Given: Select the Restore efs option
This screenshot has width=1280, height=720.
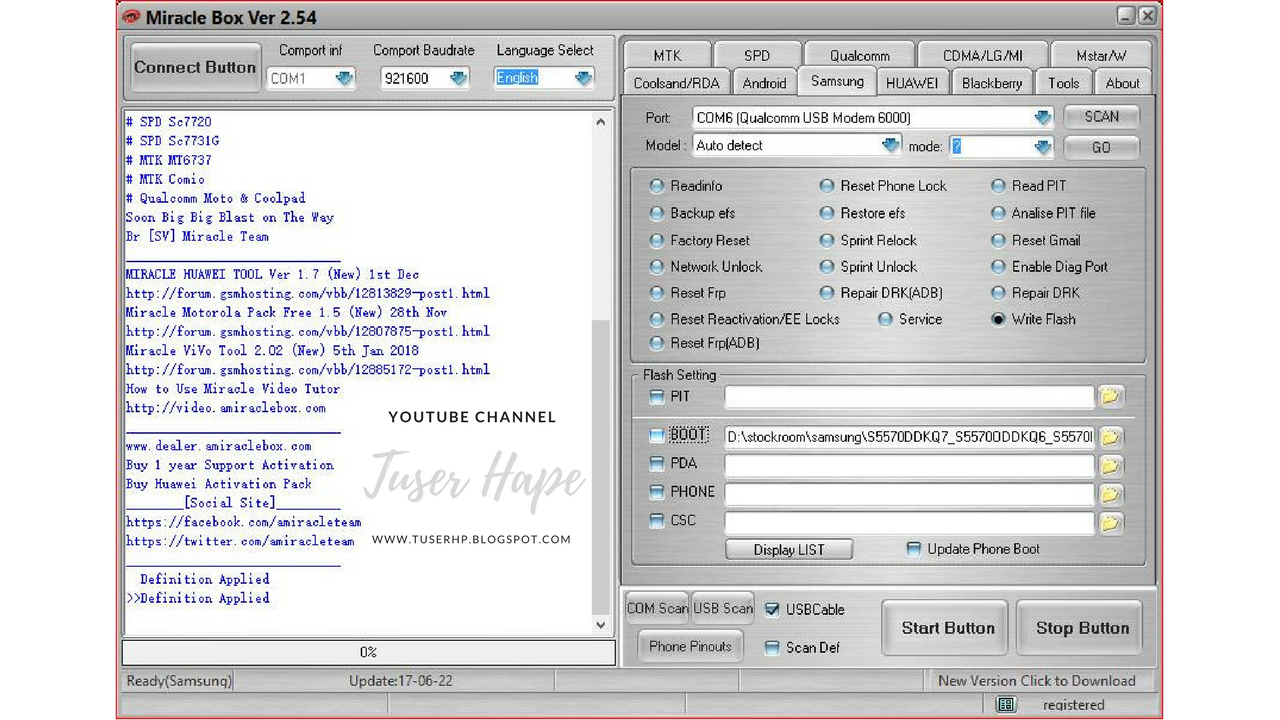Looking at the screenshot, I should pyautogui.click(x=827, y=213).
